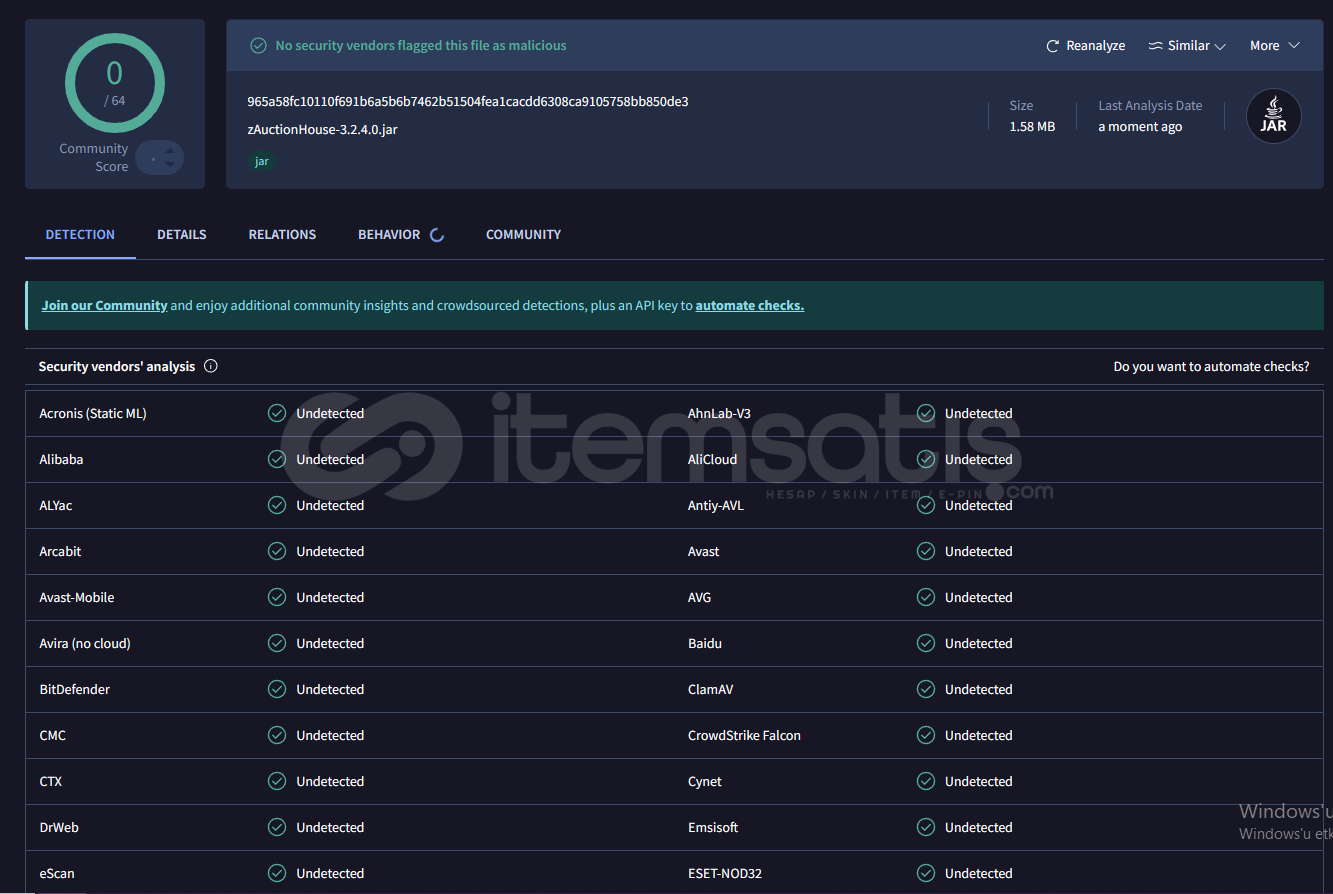Click the 'Undetected' result for ESET-NOD32
The image size is (1333, 894).
click(x=979, y=873)
